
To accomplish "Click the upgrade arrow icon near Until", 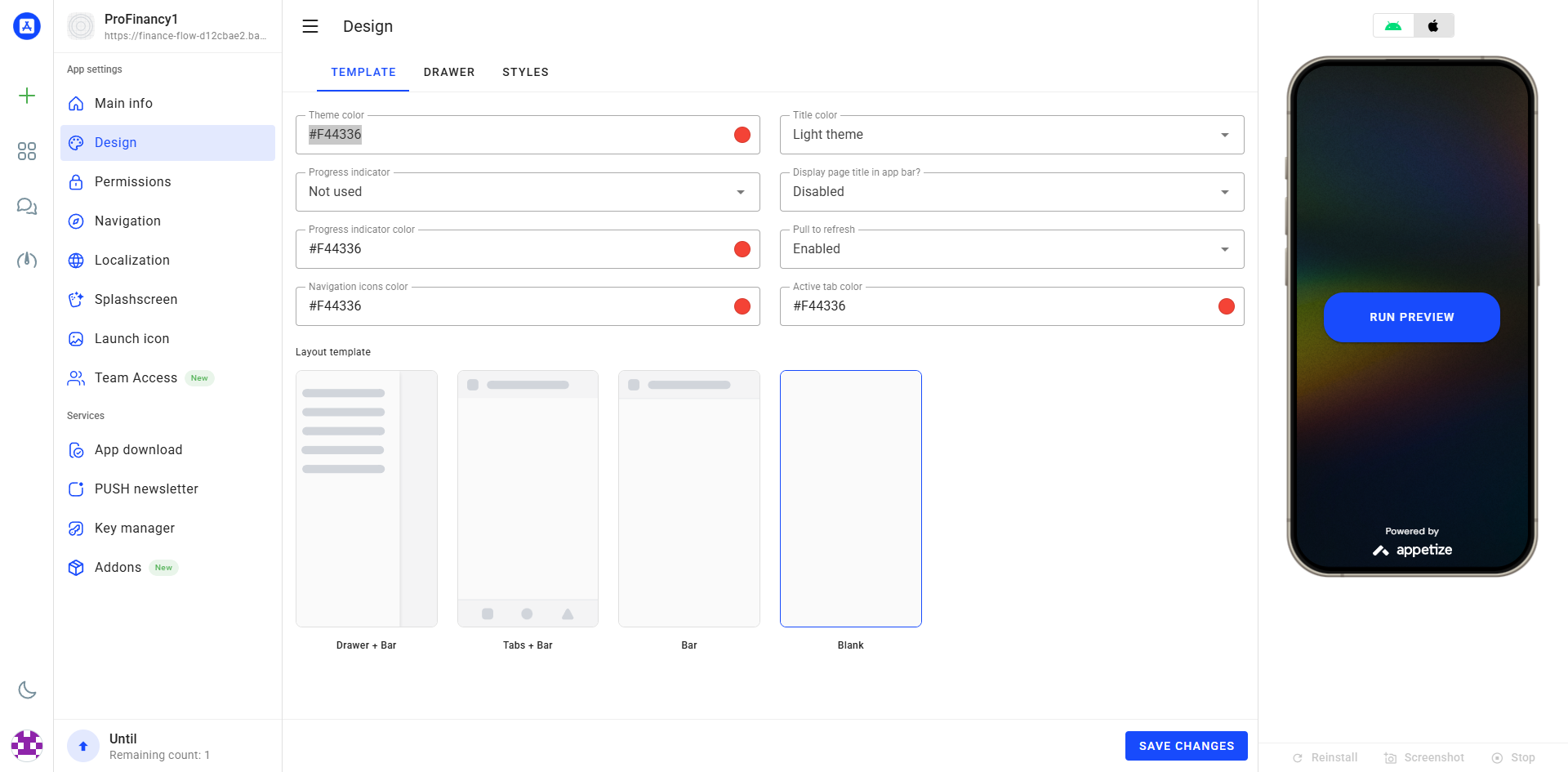I will click(x=83, y=746).
